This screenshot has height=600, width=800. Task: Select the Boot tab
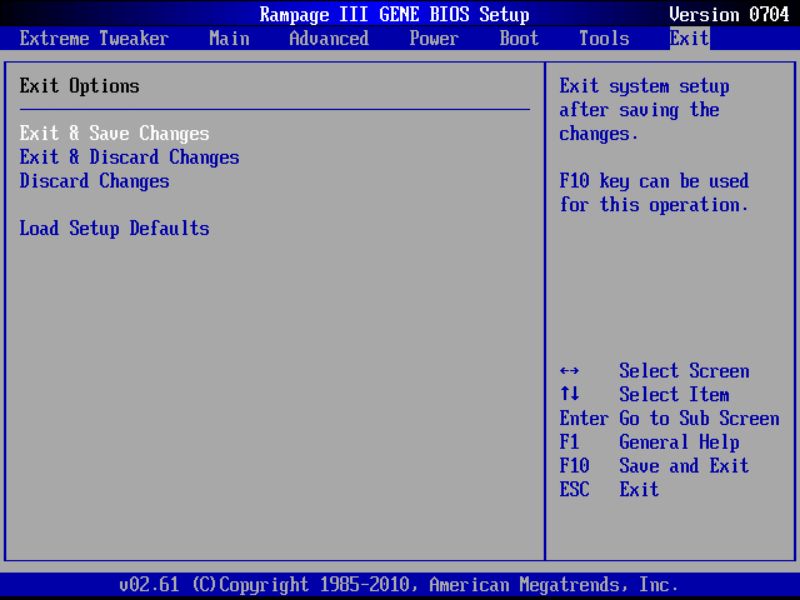tap(519, 39)
